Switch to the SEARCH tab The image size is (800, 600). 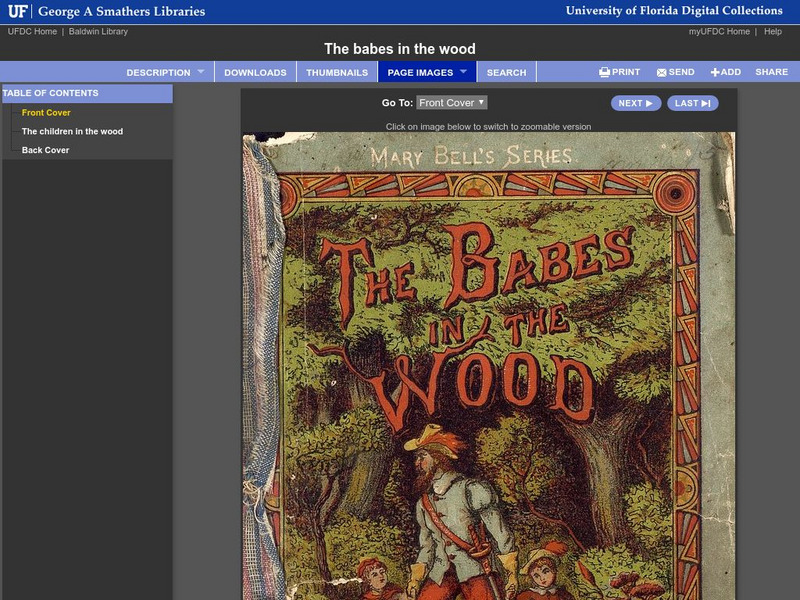[x=507, y=71]
